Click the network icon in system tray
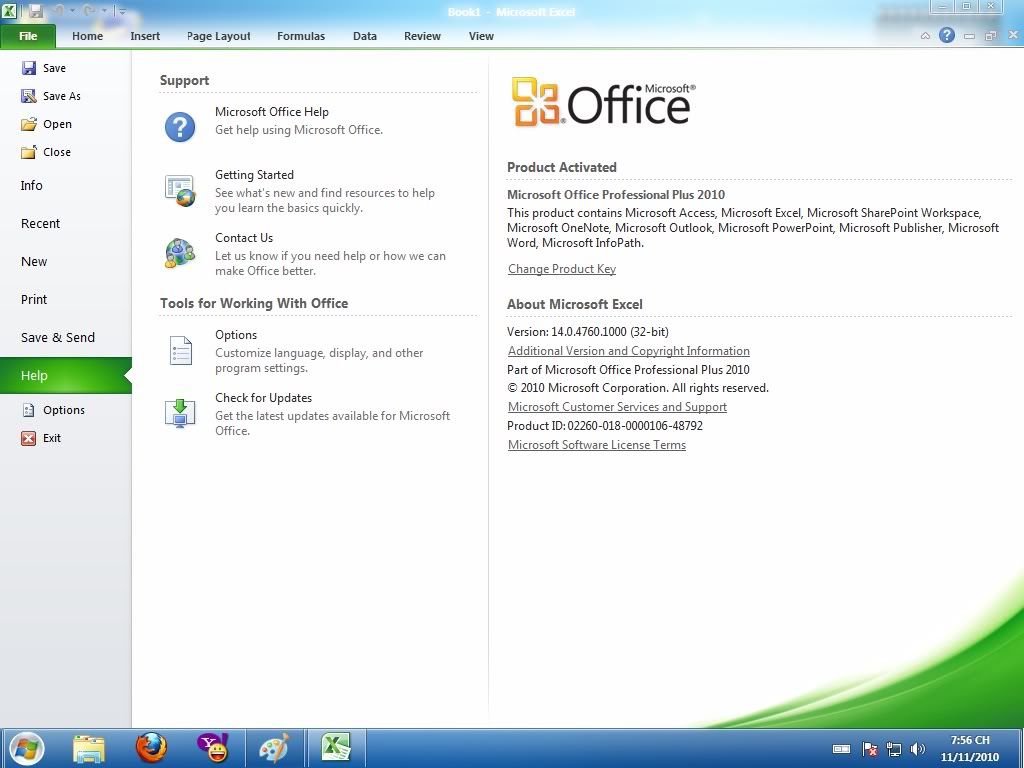Image resolution: width=1024 pixels, height=768 pixels. click(893, 749)
